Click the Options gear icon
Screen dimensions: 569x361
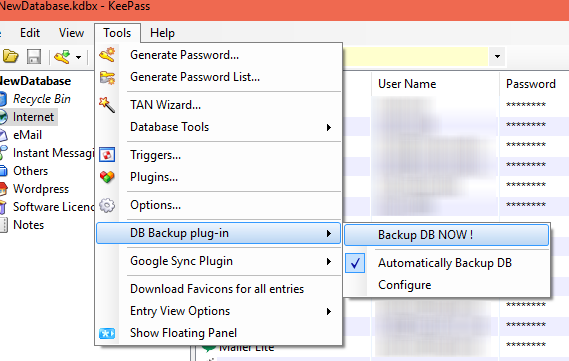(x=107, y=205)
